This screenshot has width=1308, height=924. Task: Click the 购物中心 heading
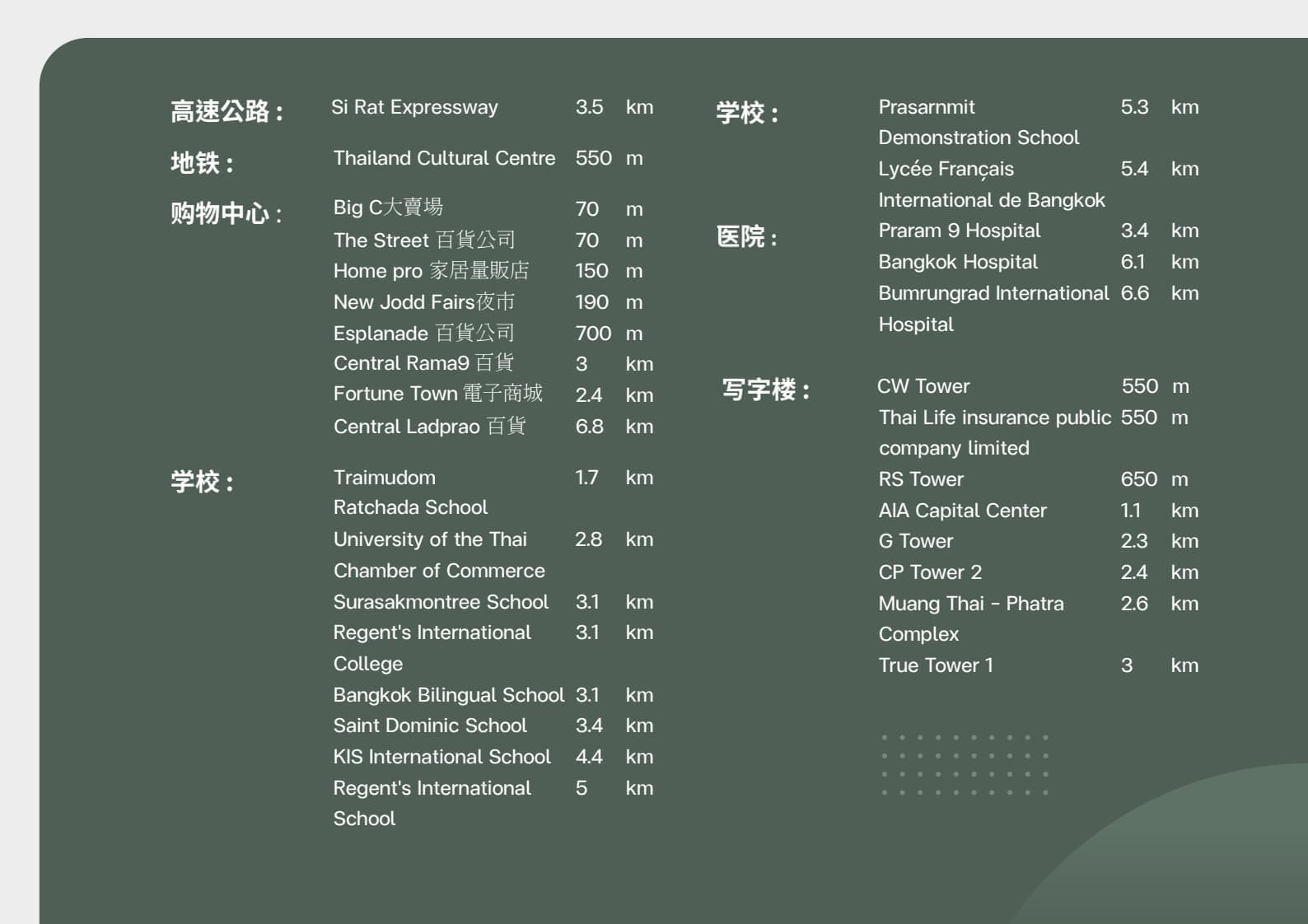pos(227,213)
